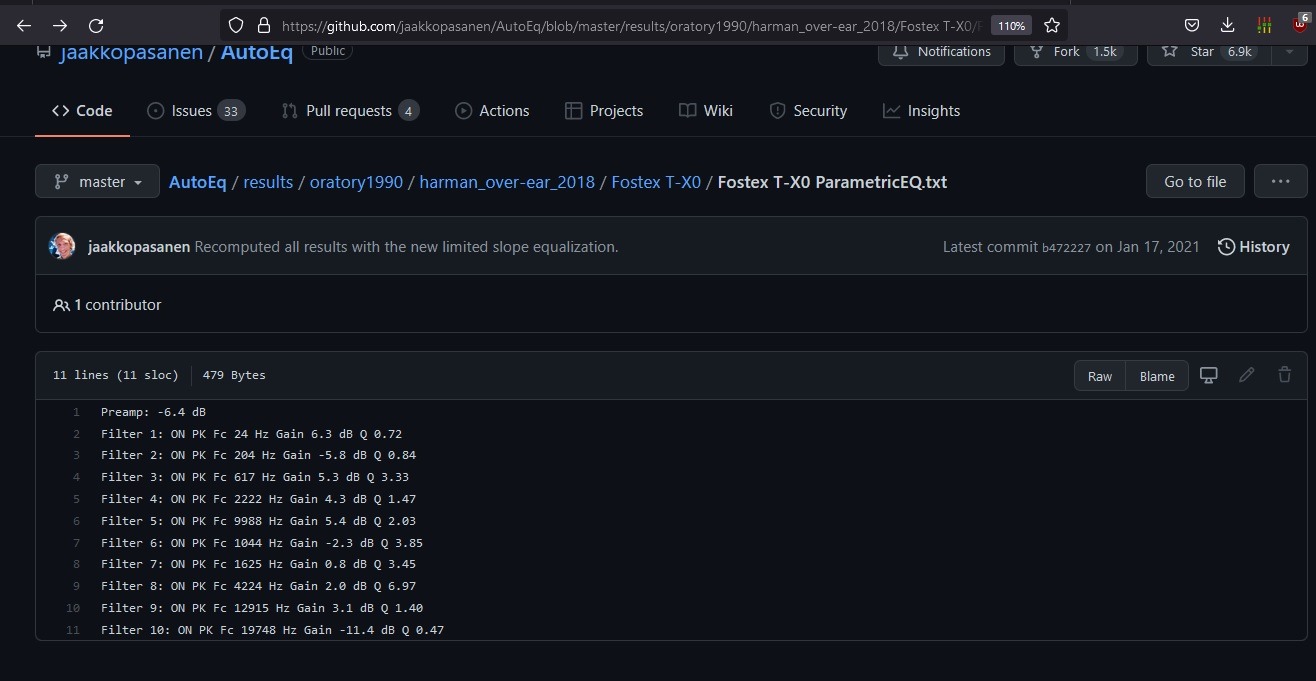Click the Notifications bell button
The width and height of the screenshot is (1316, 681).
point(941,51)
